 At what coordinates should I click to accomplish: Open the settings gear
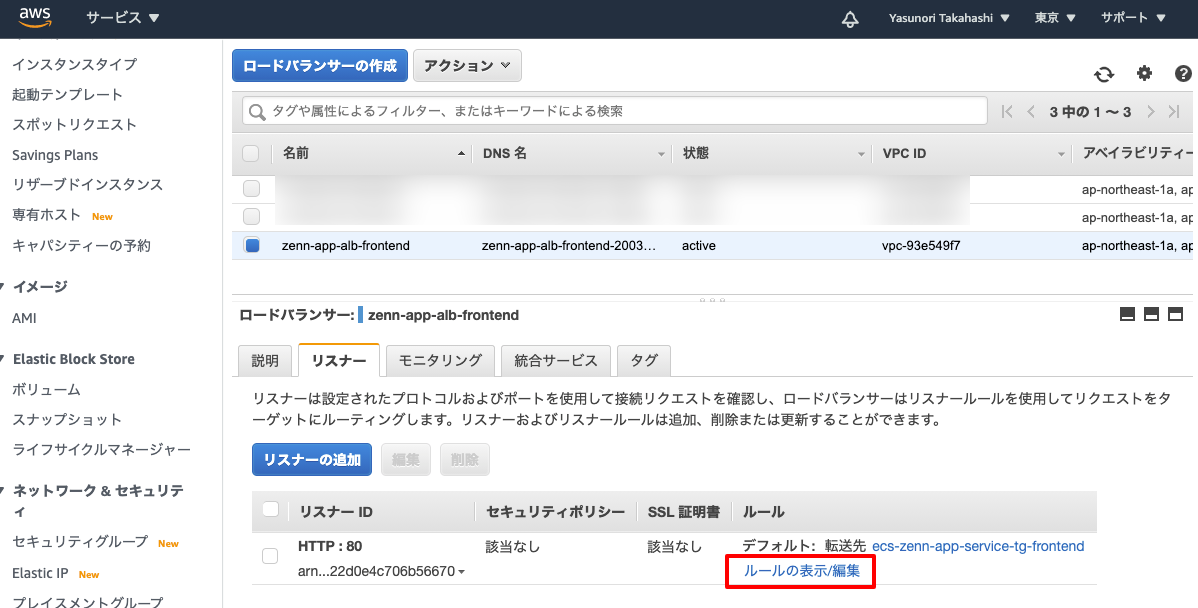pyautogui.click(x=1142, y=74)
